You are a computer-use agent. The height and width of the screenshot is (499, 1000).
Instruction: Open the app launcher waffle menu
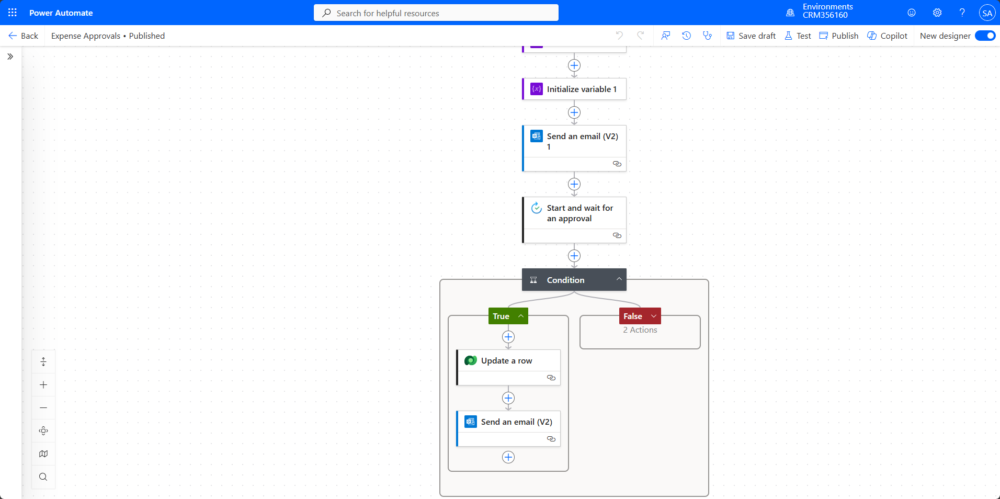pos(12,13)
